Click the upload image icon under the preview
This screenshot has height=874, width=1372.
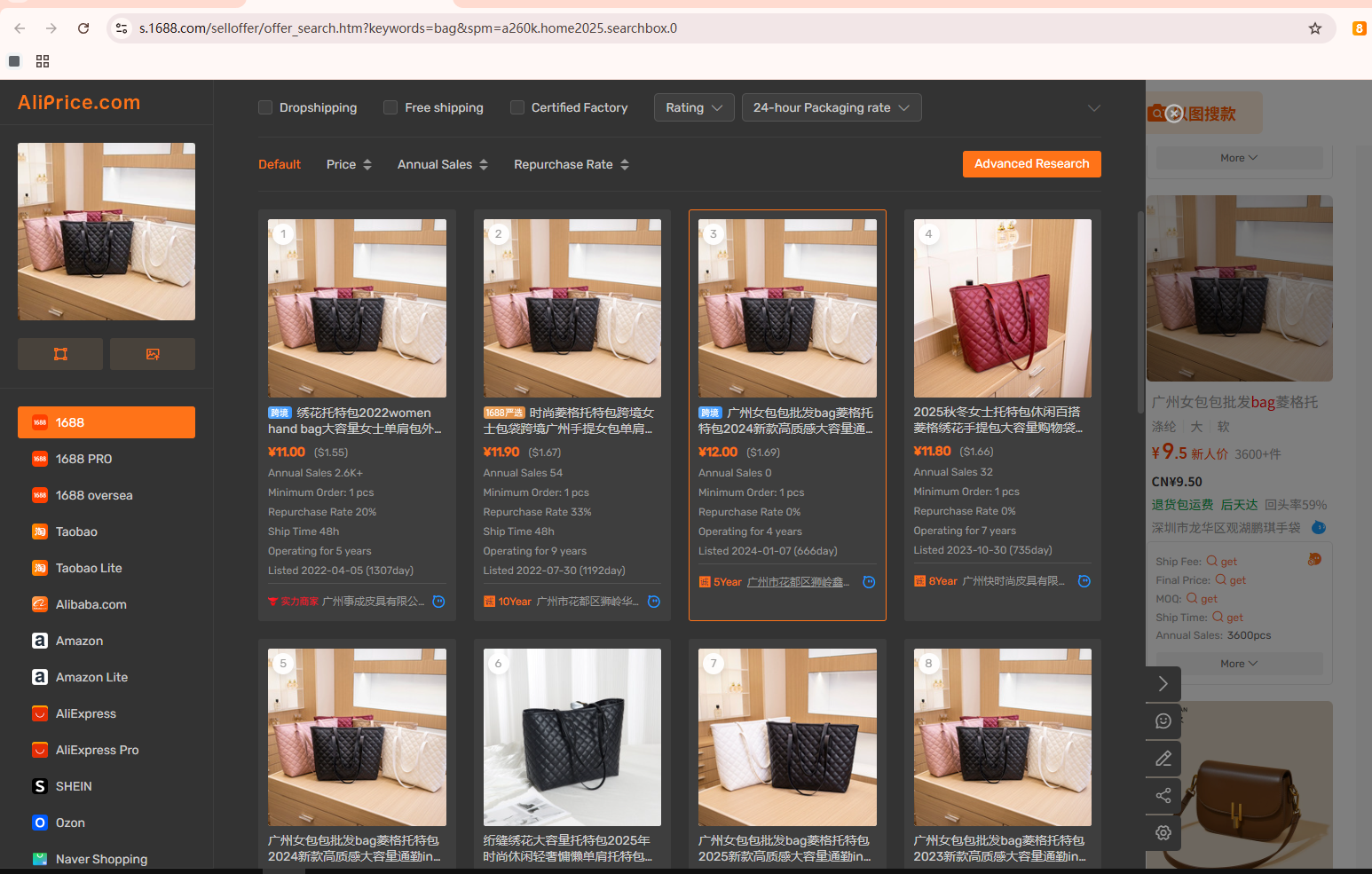[x=153, y=354]
